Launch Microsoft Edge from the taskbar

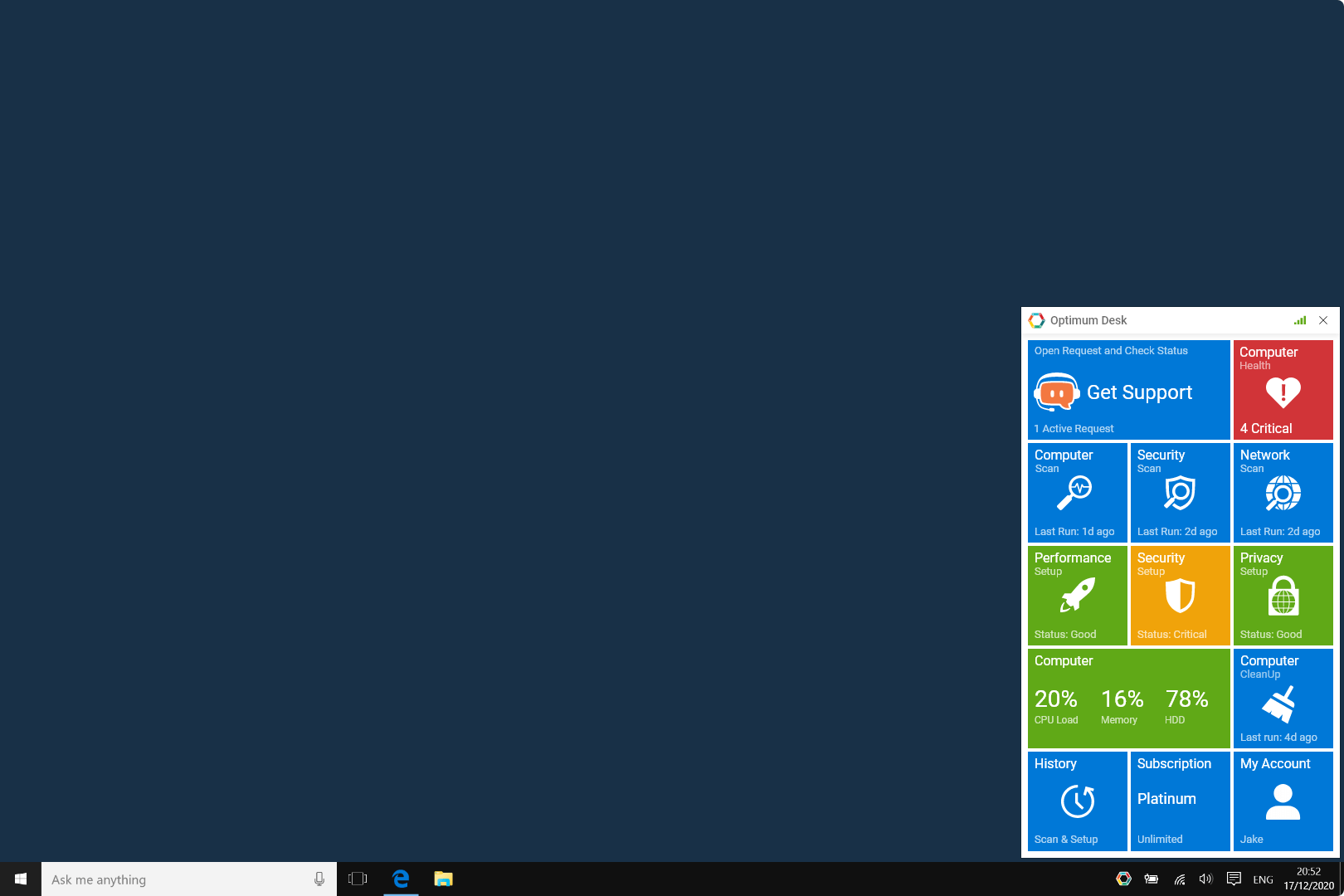click(x=401, y=879)
